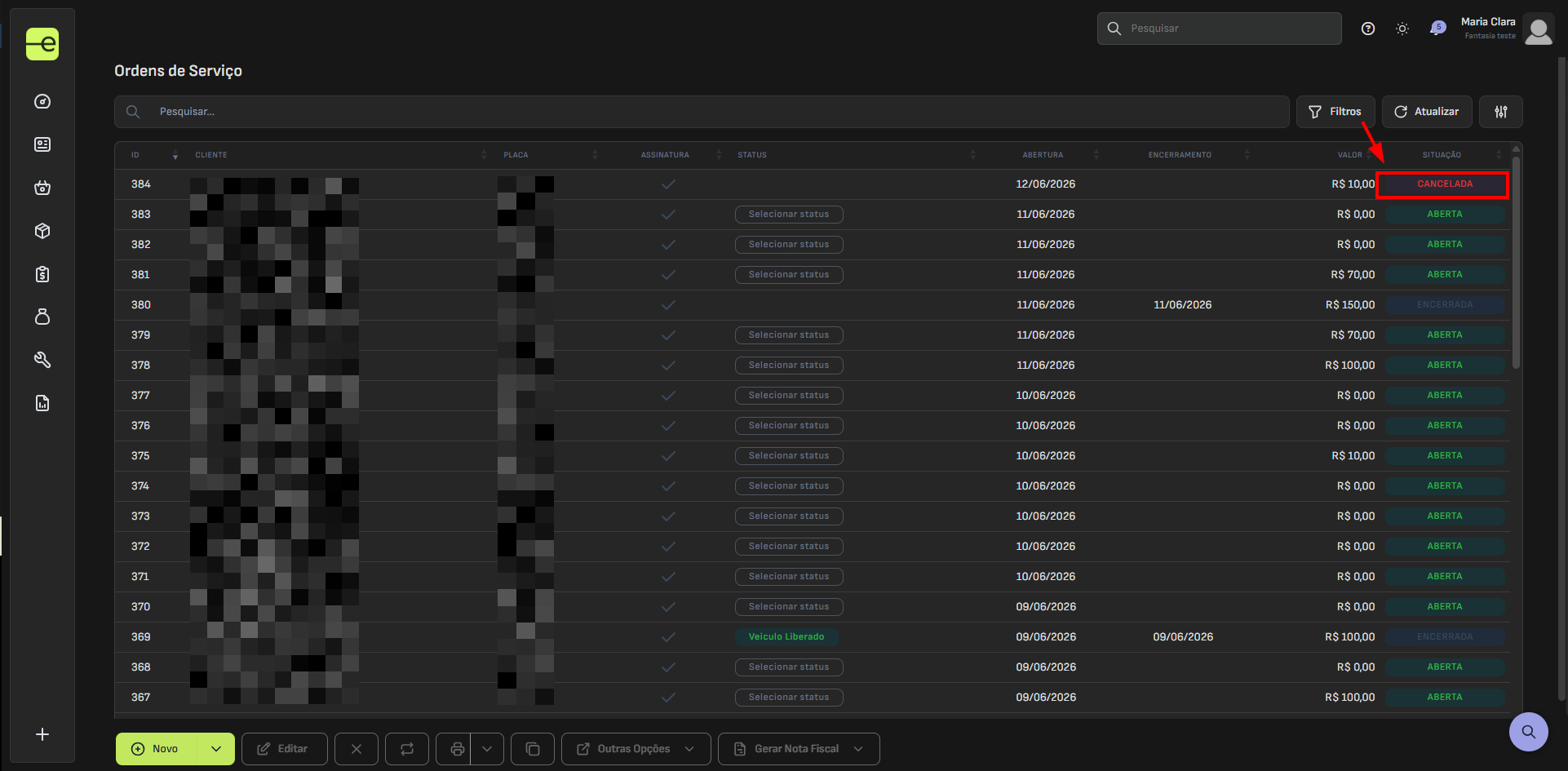1568x771 pixels.
Task: Click the orders Pesquisar... search field
Action: pos(702,112)
